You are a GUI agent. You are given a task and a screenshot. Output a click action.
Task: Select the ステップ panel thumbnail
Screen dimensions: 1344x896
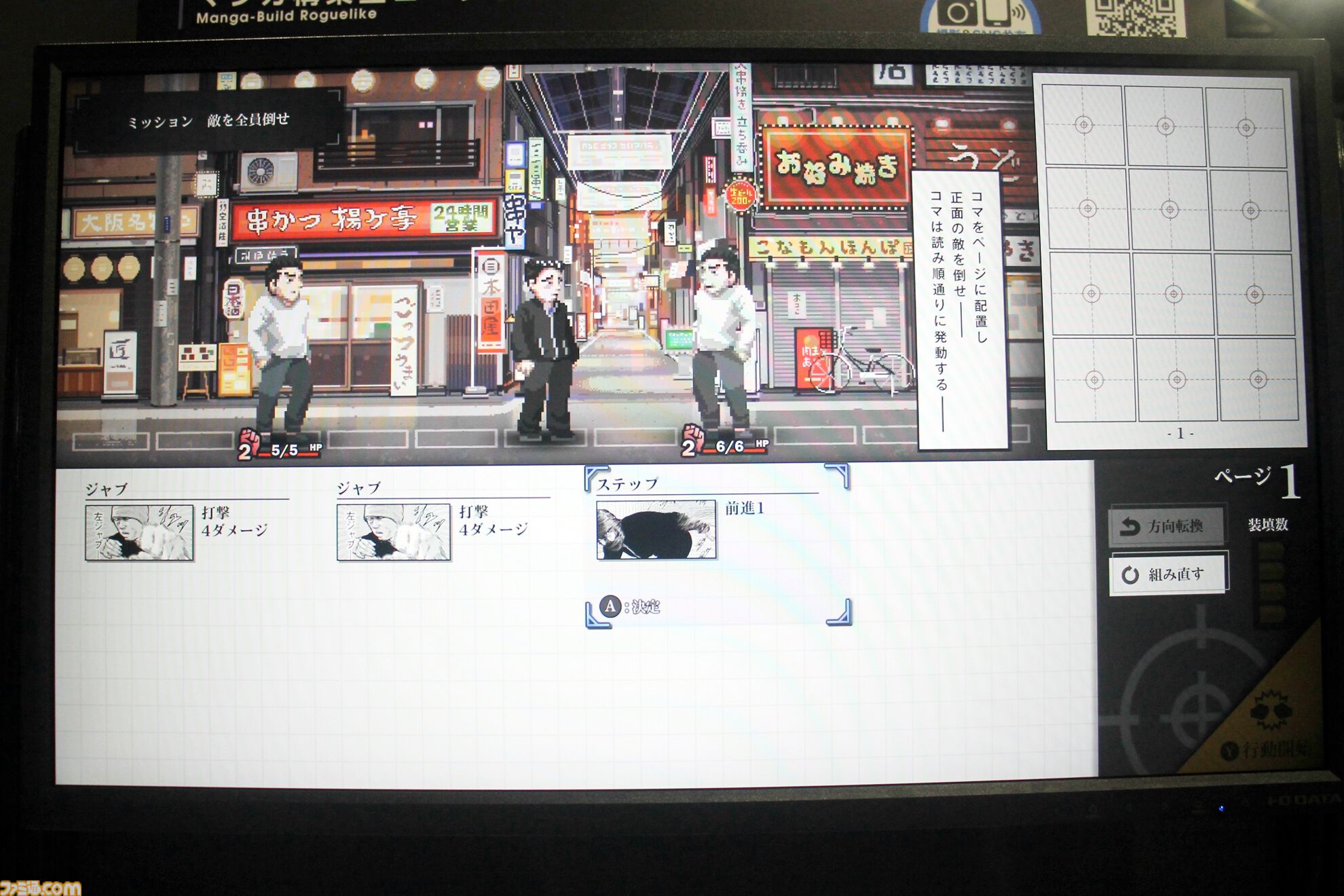click(656, 529)
